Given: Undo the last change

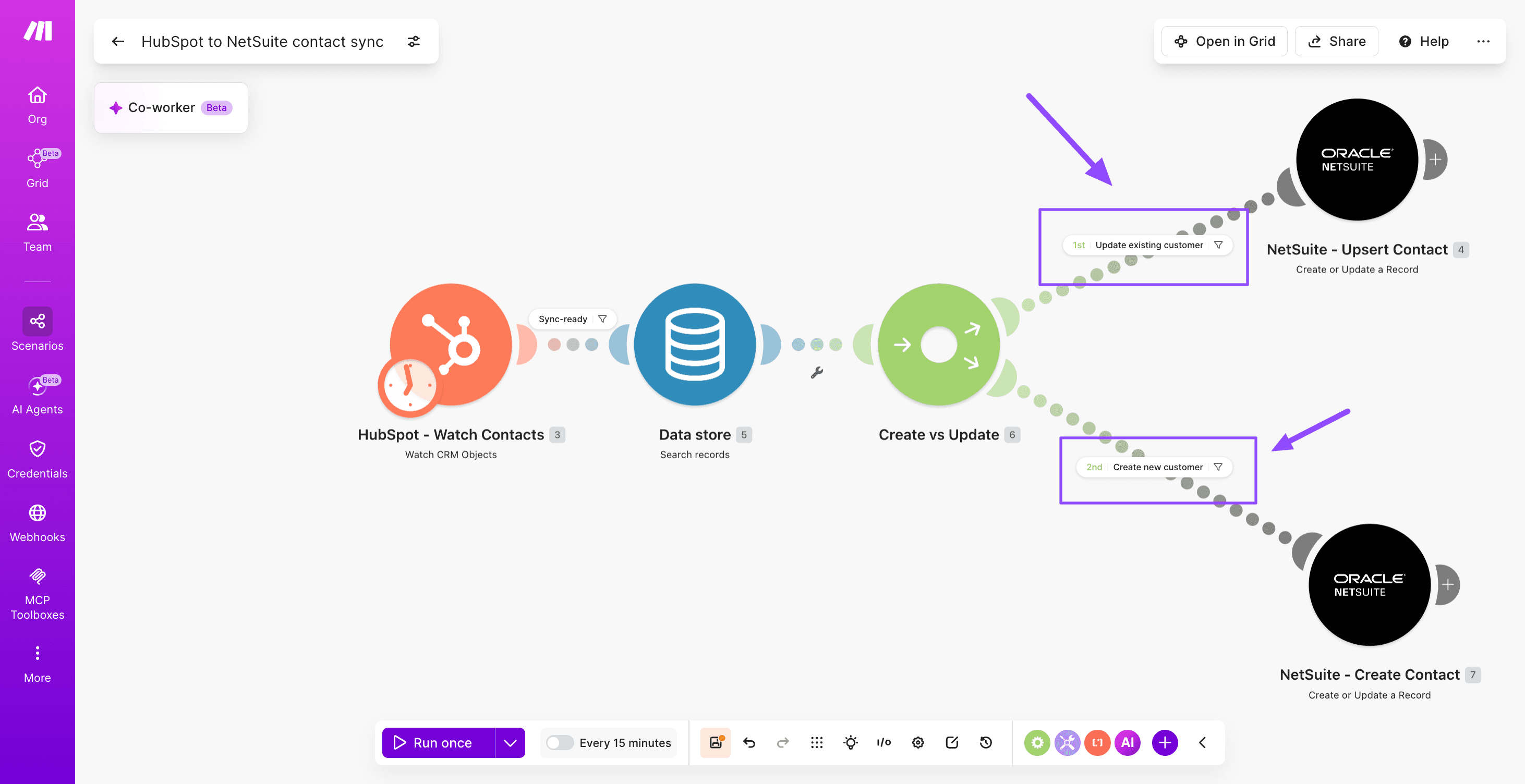Looking at the screenshot, I should (749, 743).
